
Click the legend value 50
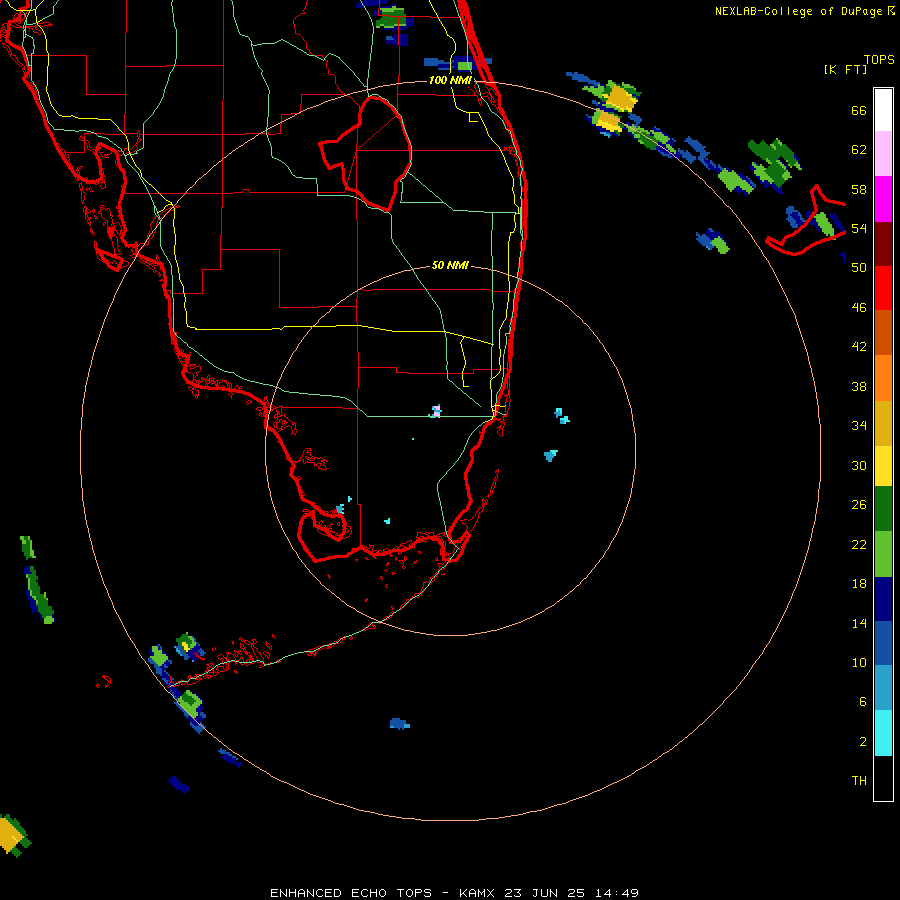pos(859,268)
